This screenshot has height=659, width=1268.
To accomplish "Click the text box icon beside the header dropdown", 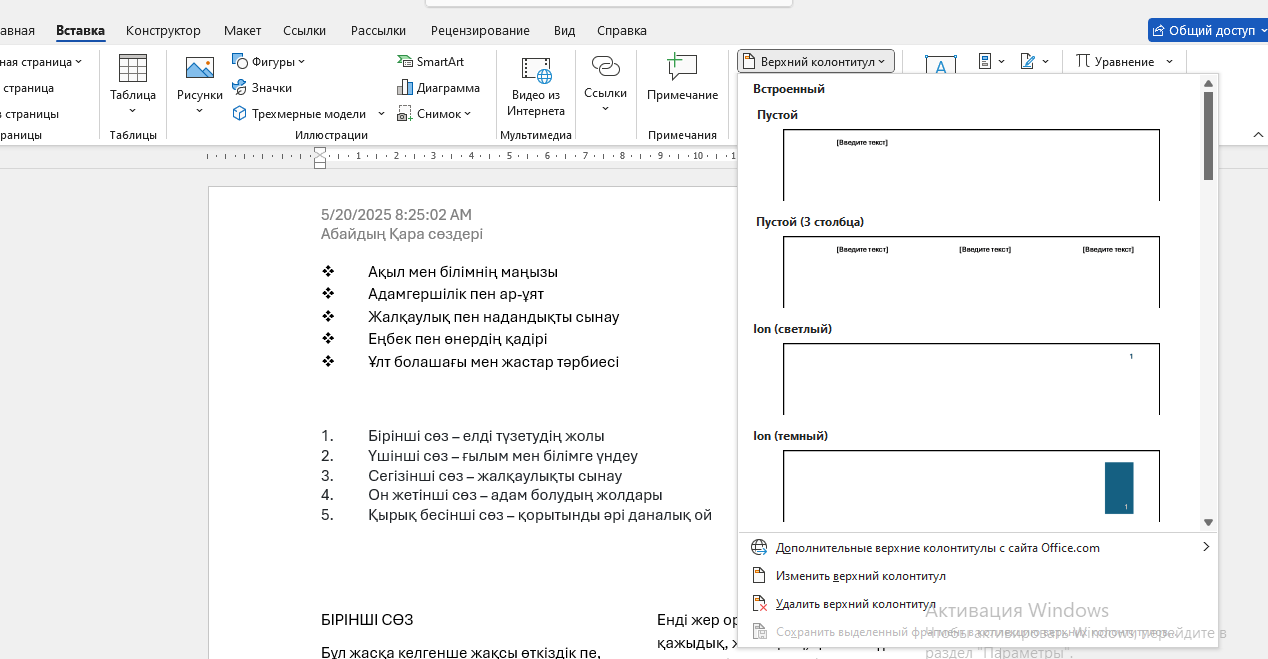I will [x=940, y=66].
